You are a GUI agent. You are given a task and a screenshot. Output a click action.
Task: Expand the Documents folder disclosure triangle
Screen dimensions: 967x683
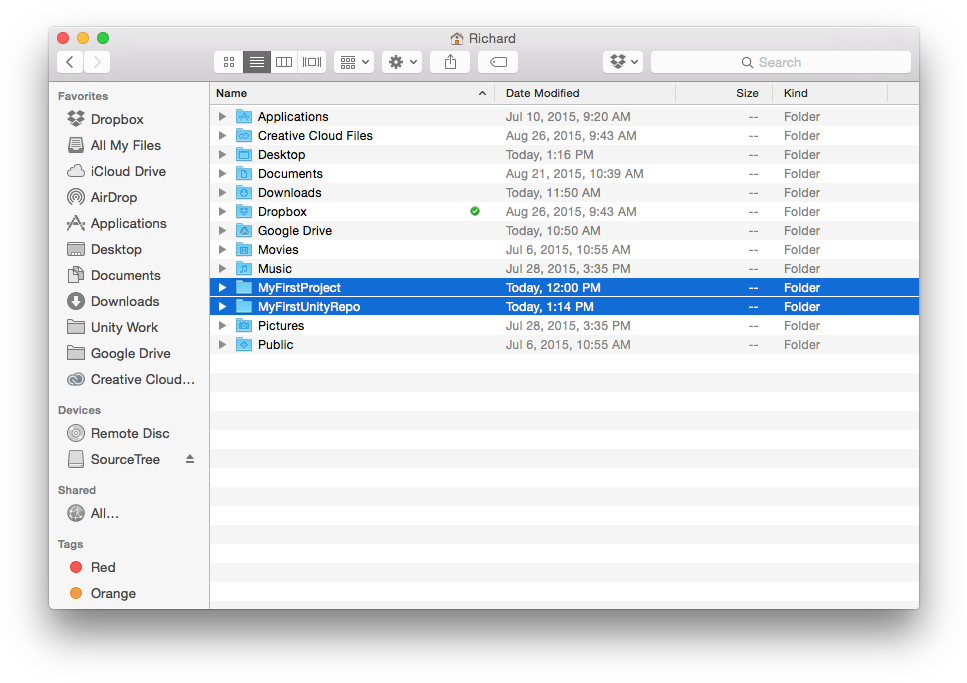[222, 173]
